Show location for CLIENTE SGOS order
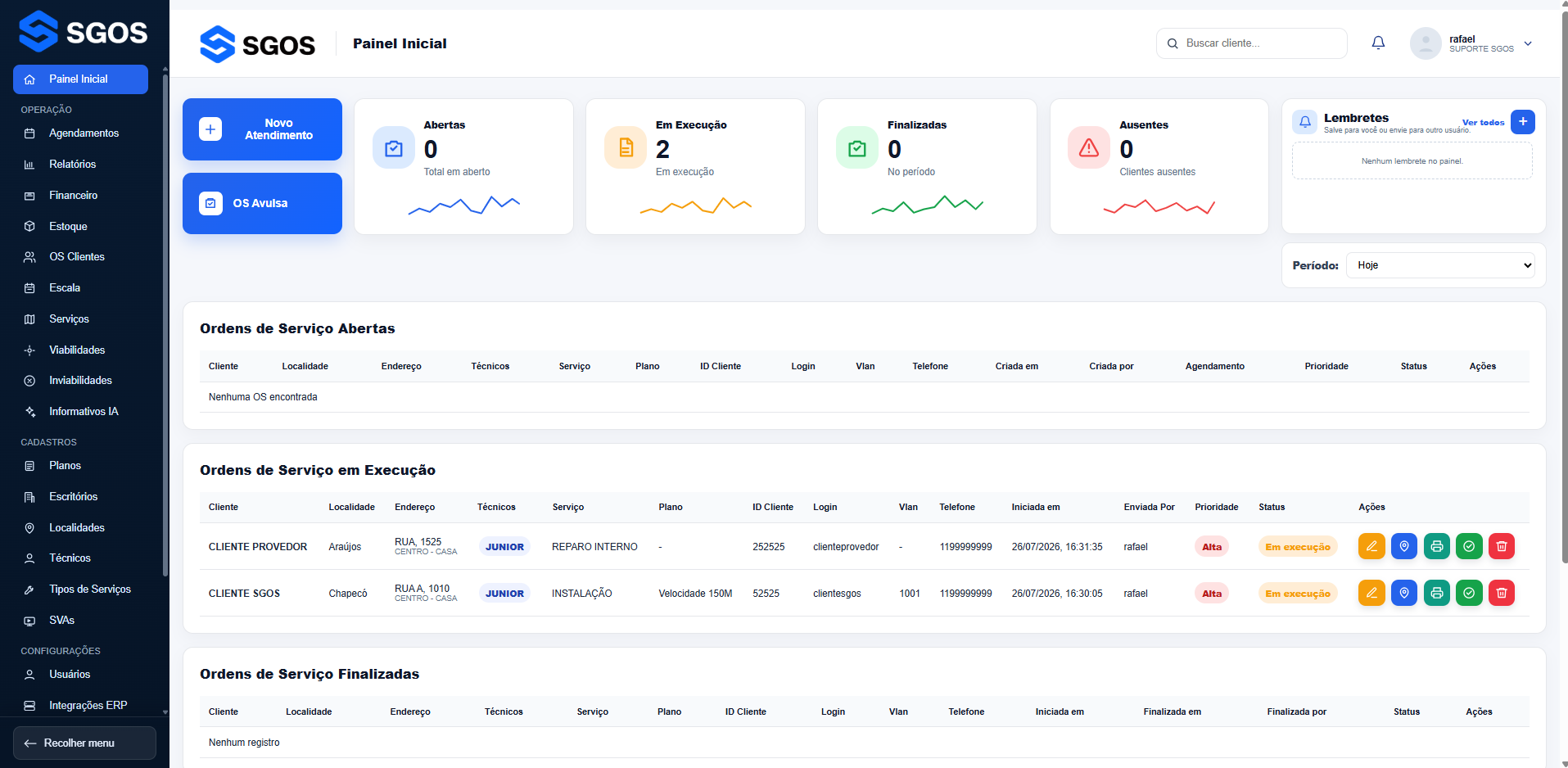The image size is (1568, 768). pos(1404,593)
